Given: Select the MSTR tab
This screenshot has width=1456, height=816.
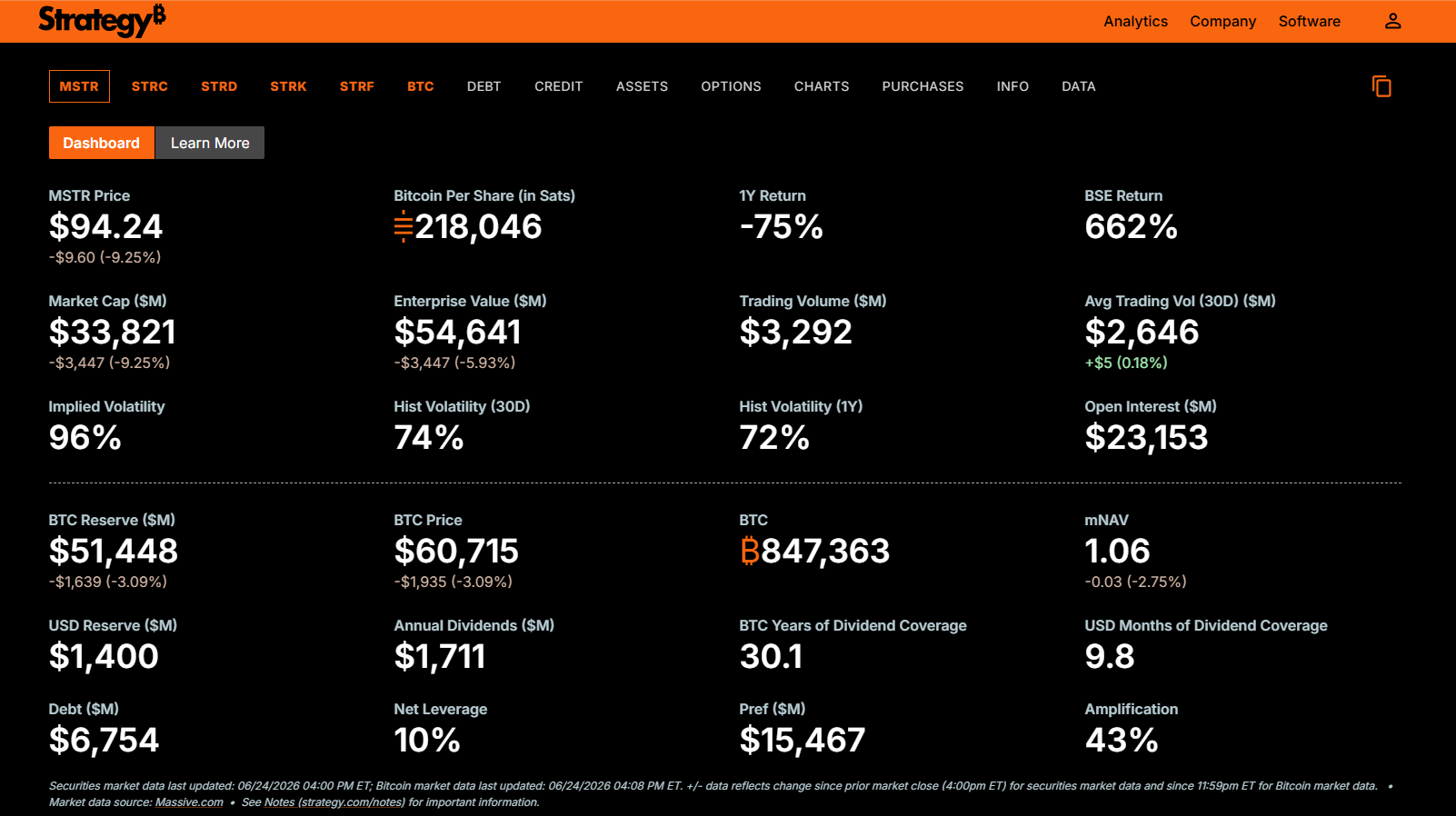Looking at the screenshot, I should [79, 86].
